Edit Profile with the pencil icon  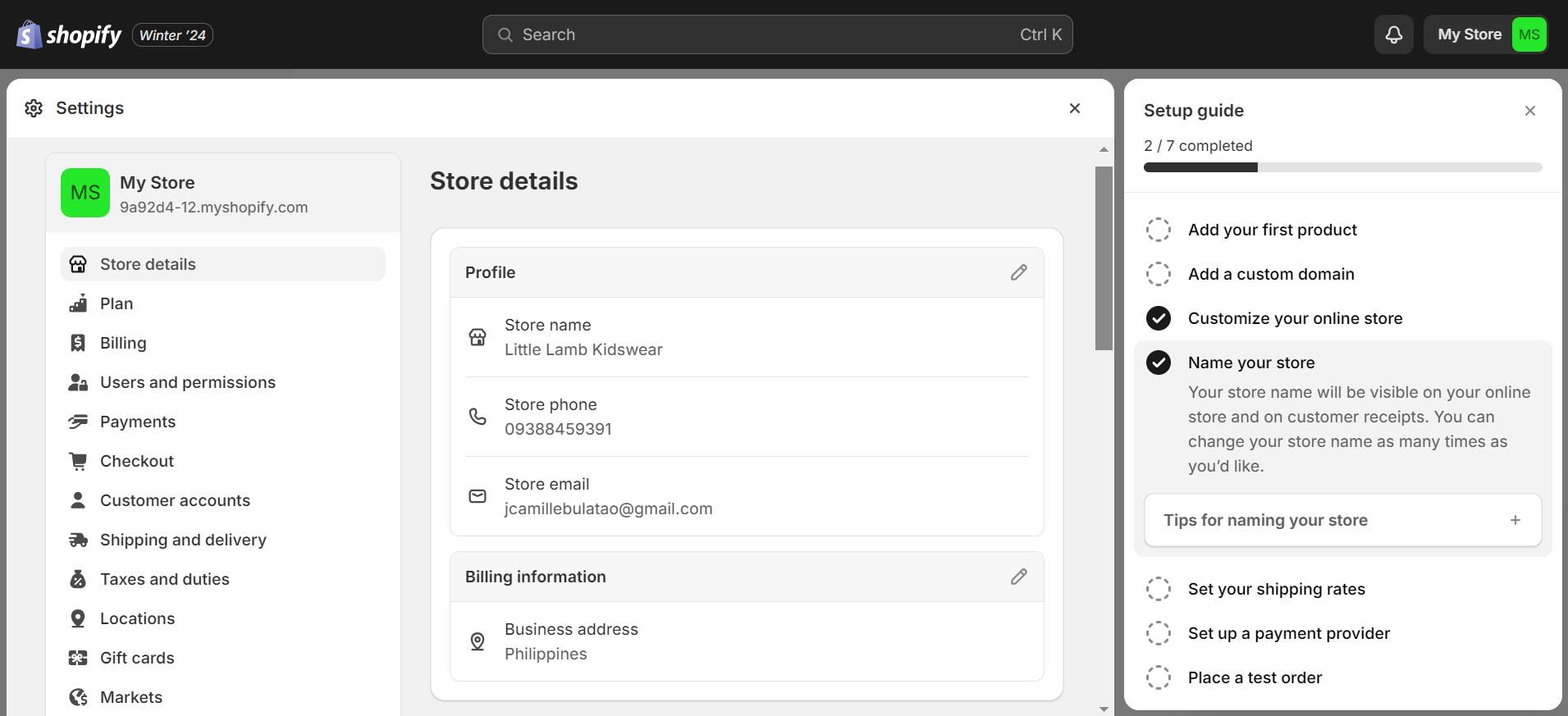[1019, 272]
